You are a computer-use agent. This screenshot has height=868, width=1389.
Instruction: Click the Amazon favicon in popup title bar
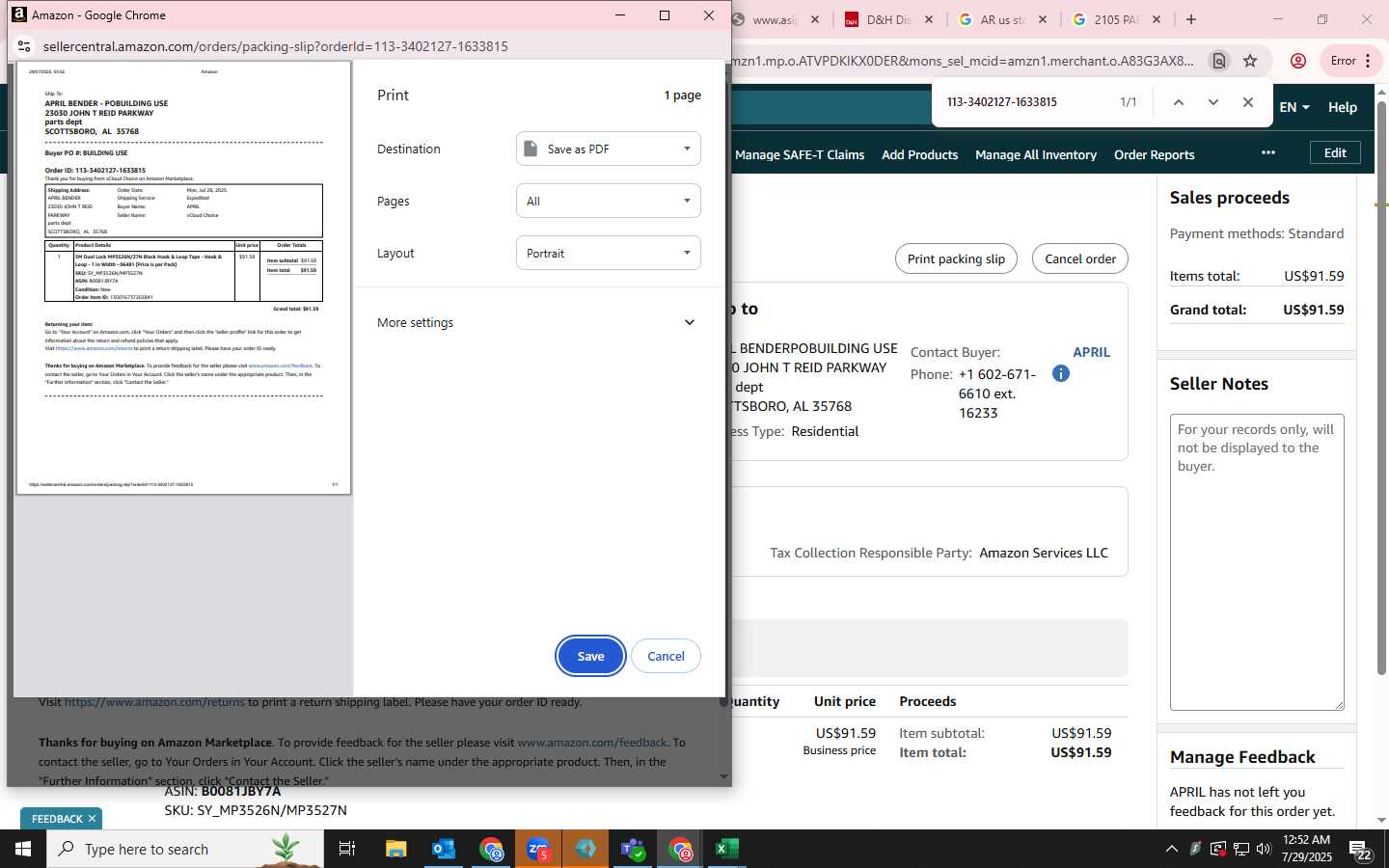tap(18, 14)
